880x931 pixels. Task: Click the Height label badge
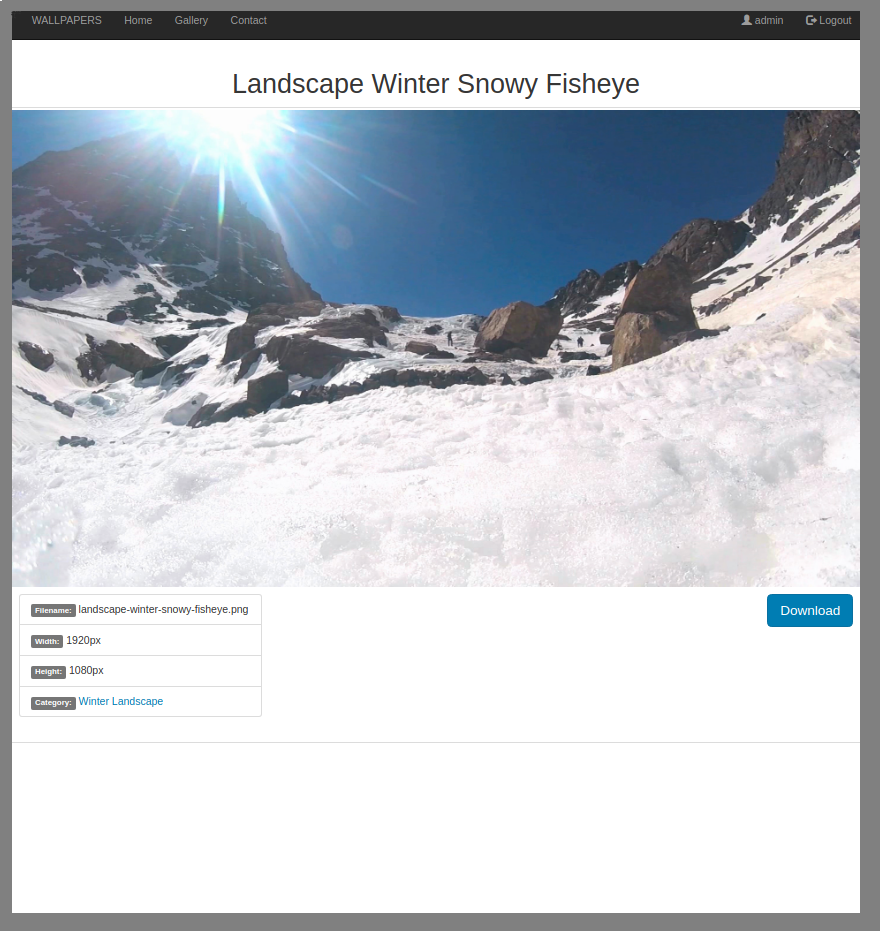[x=48, y=672]
